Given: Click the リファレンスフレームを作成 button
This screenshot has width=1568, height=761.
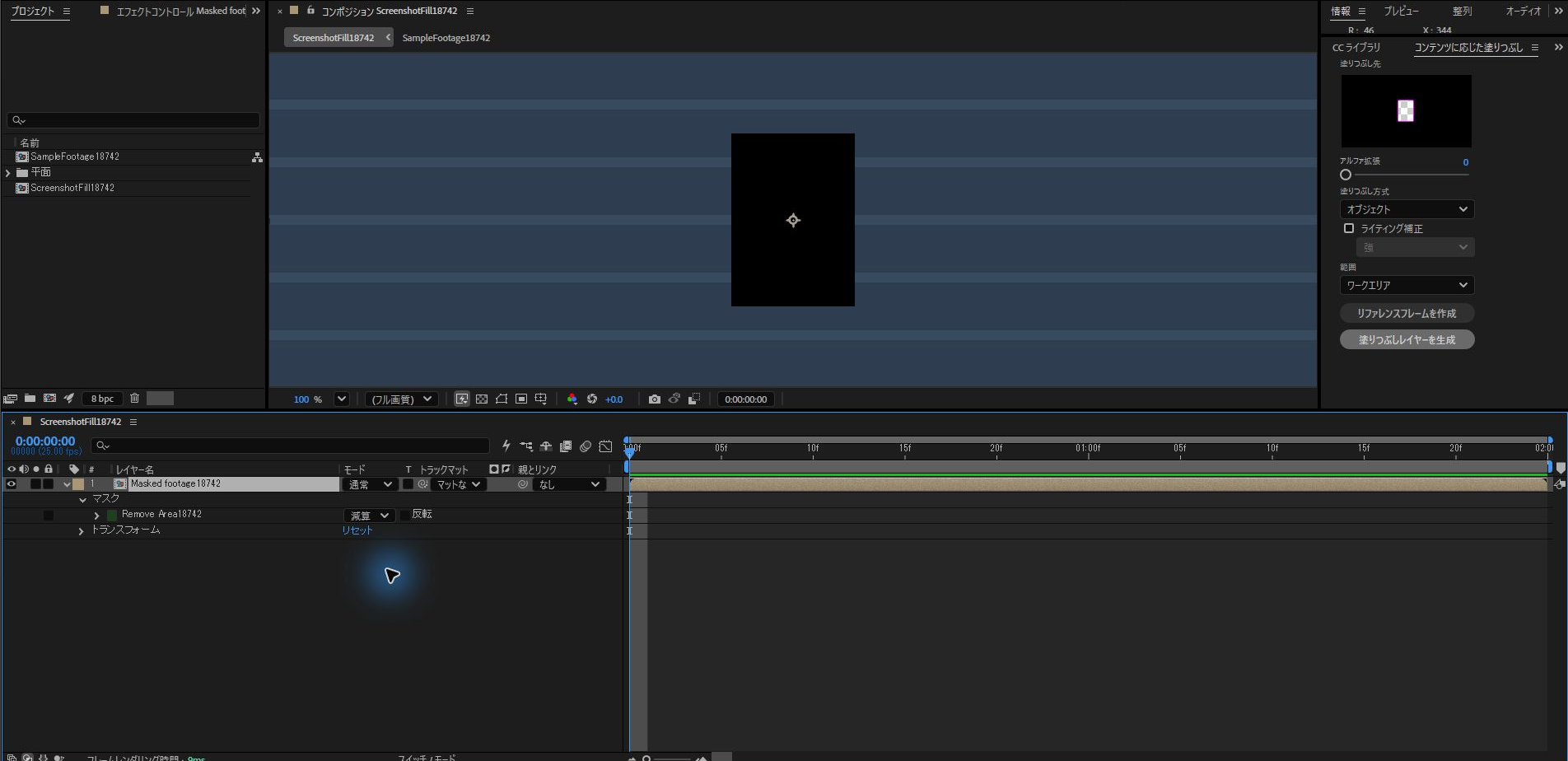Looking at the screenshot, I should pos(1407,313).
